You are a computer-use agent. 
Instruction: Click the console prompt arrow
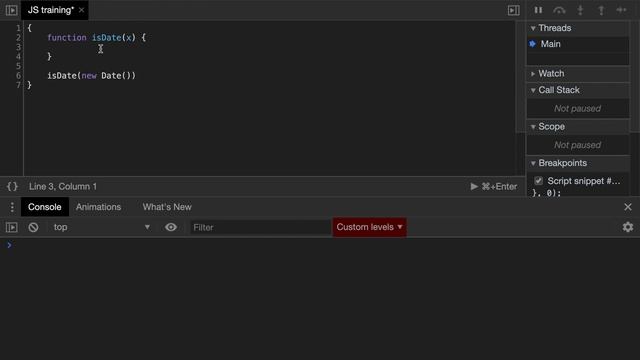coord(9,245)
